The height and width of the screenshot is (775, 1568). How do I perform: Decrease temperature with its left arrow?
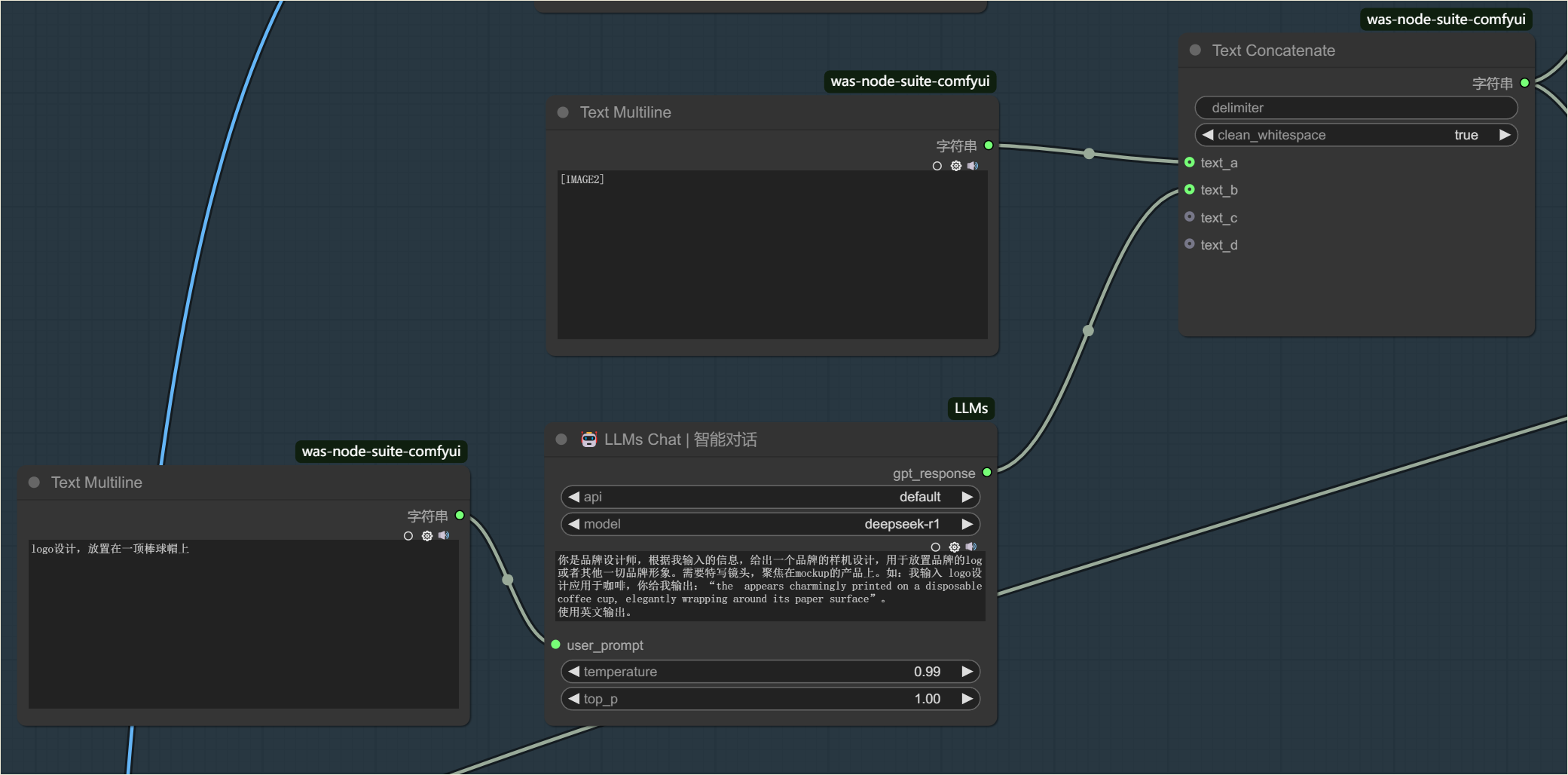tap(574, 672)
